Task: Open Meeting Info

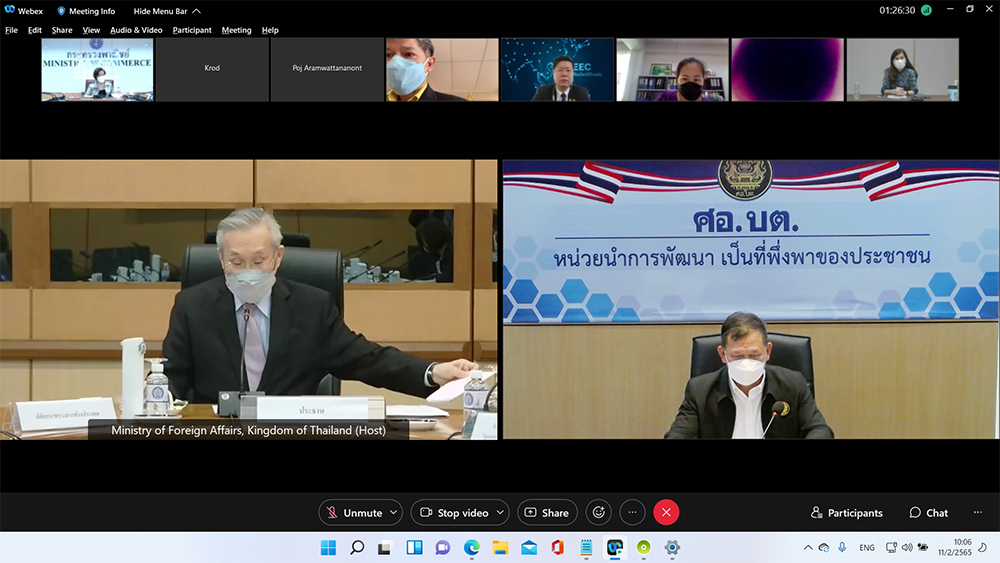Action: pos(86,11)
